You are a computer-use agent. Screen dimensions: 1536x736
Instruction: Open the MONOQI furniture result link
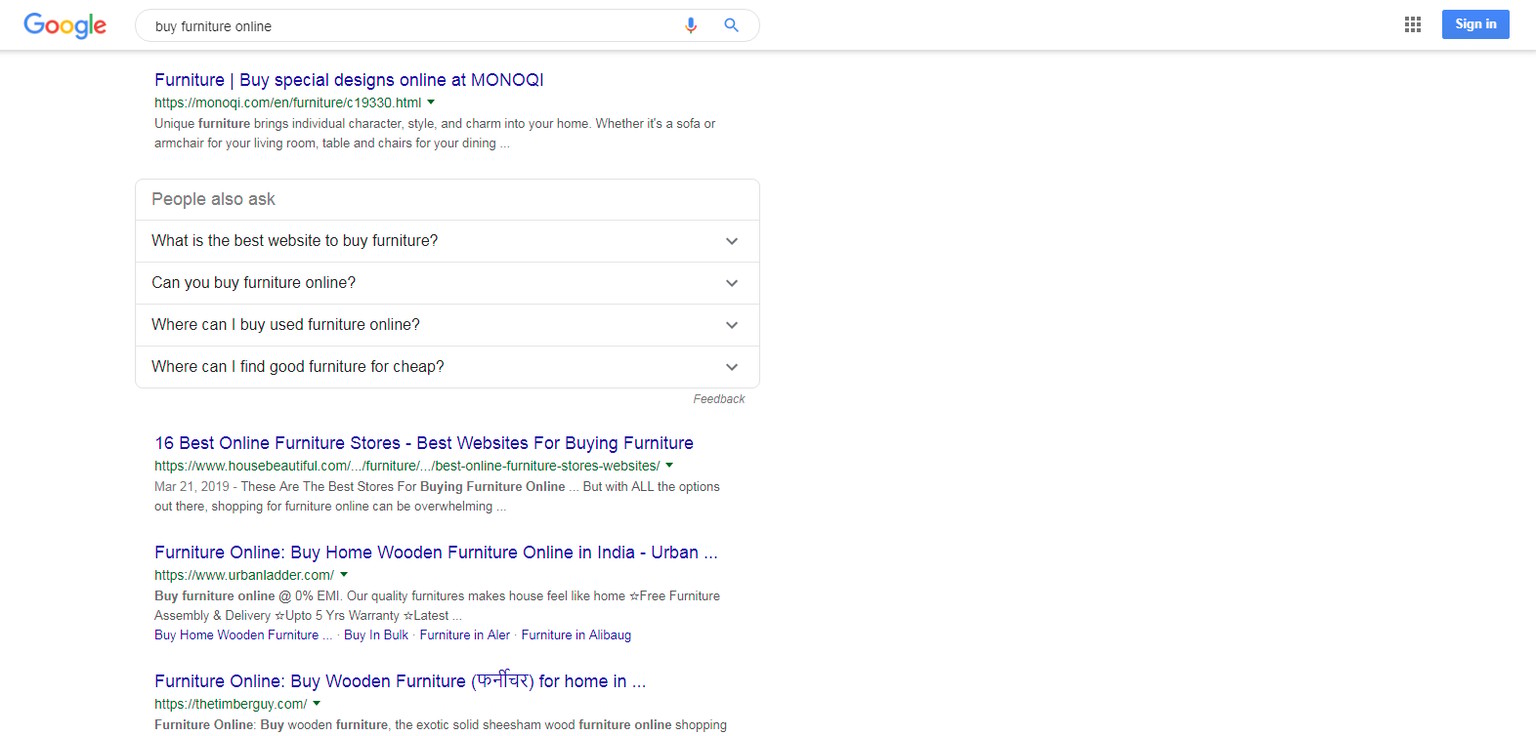click(x=349, y=80)
